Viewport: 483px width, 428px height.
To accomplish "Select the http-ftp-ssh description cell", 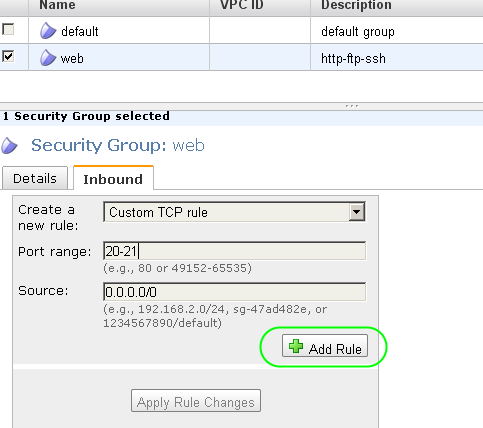I will coord(353,58).
